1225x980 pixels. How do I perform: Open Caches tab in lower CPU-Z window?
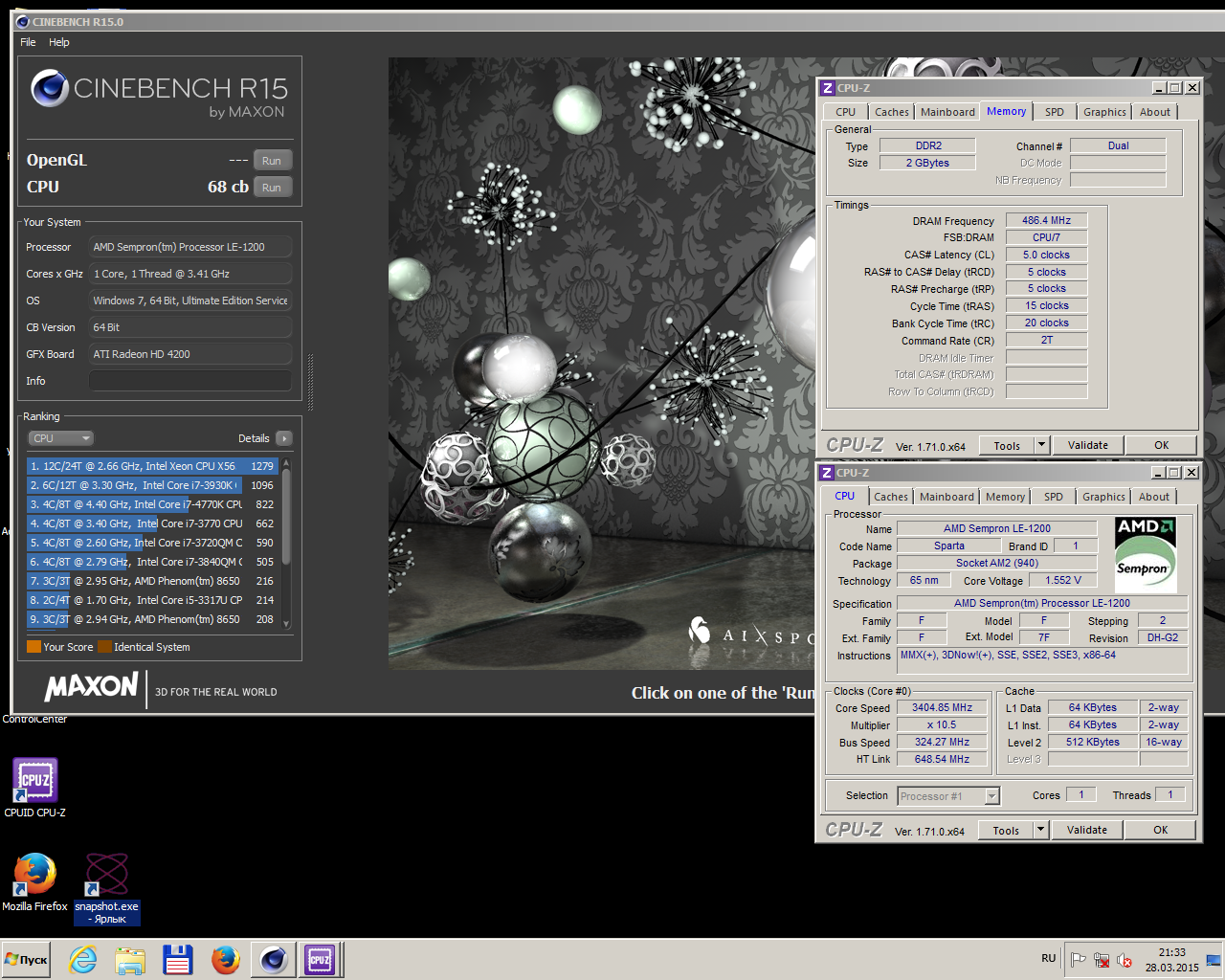(x=891, y=497)
